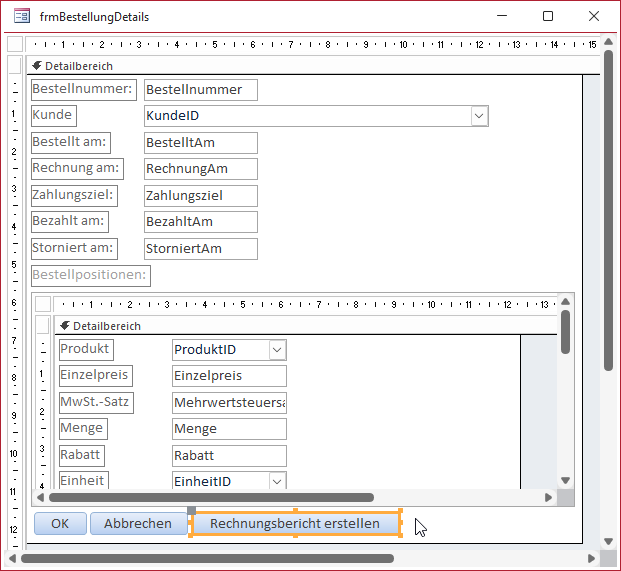621x571 pixels.
Task: Click the OK button
Action: [60, 523]
